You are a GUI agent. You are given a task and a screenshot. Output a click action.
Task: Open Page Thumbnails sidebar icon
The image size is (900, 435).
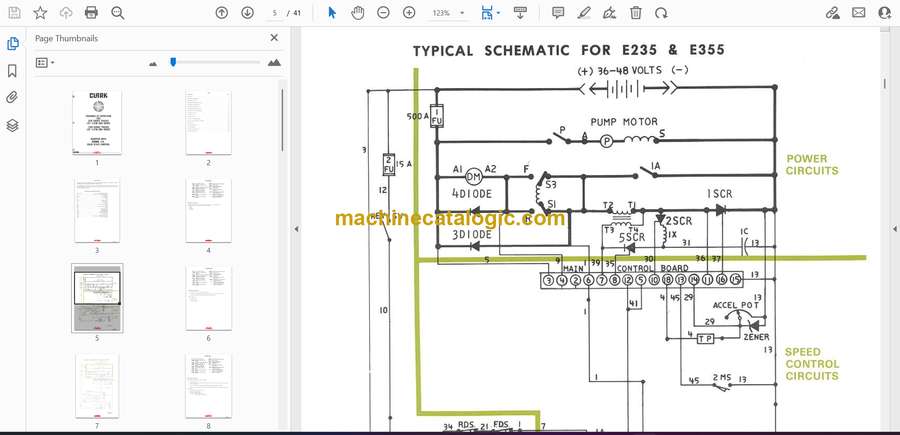tap(13, 44)
